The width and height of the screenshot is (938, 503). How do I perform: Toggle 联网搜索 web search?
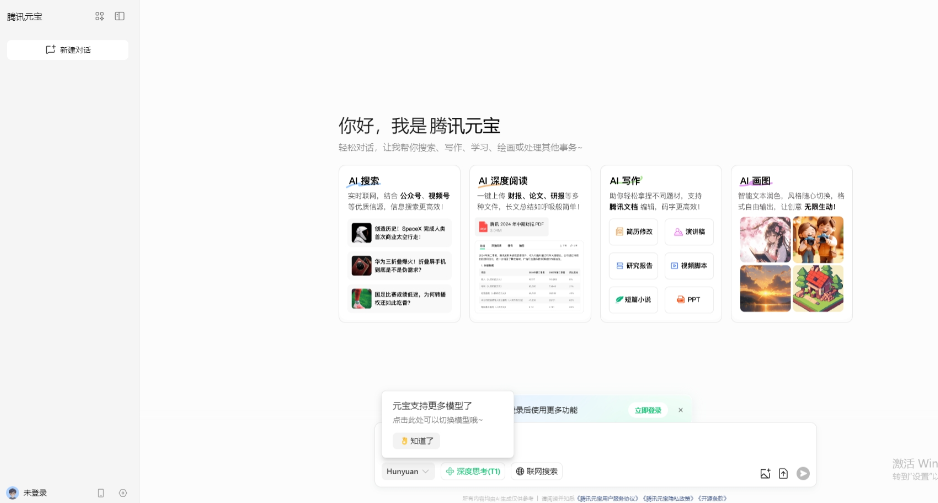[x=537, y=471]
